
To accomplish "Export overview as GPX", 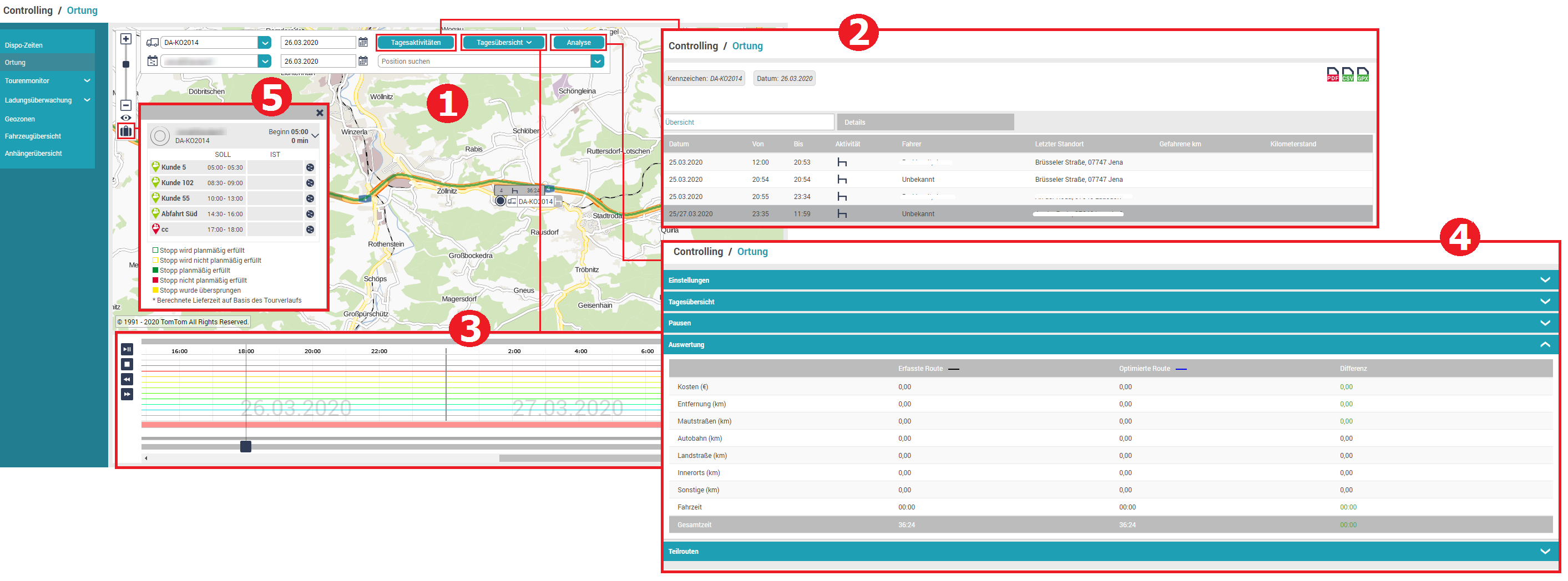I will point(1363,75).
